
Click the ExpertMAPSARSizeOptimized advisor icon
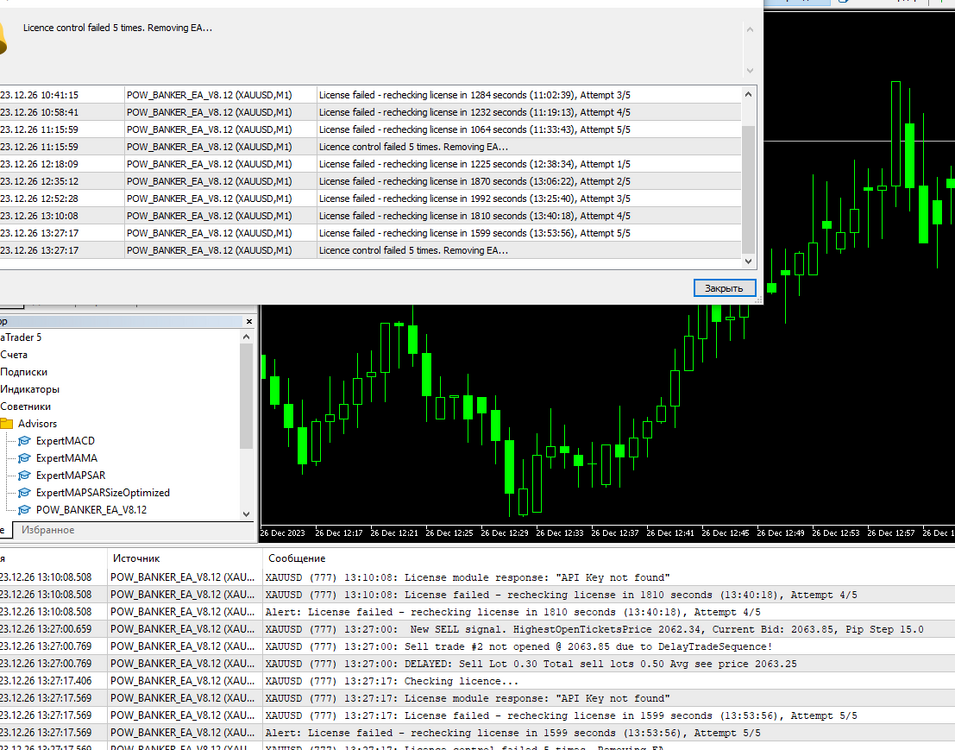pyautogui.click(x=24, y=493)
